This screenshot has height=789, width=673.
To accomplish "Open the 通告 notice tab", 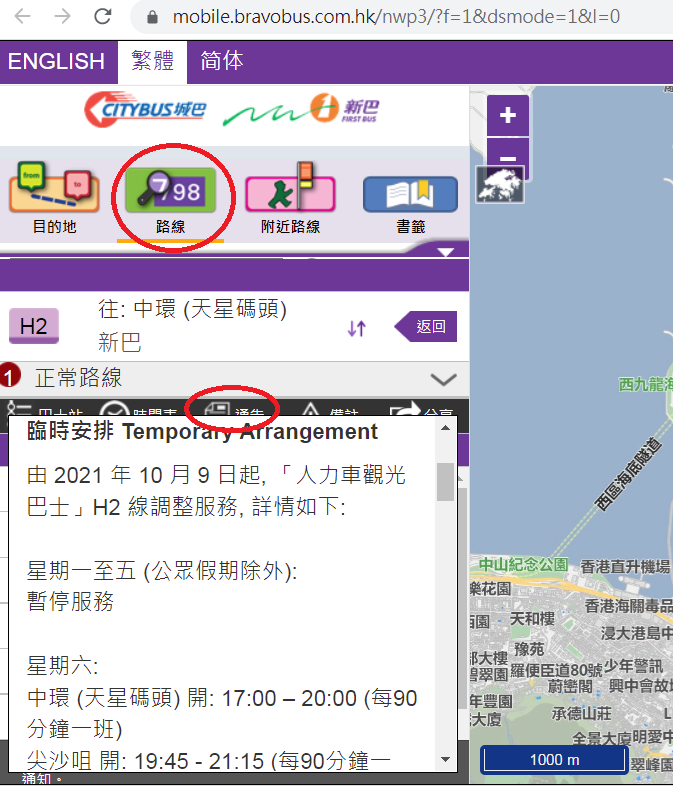I will coord(234,409).
